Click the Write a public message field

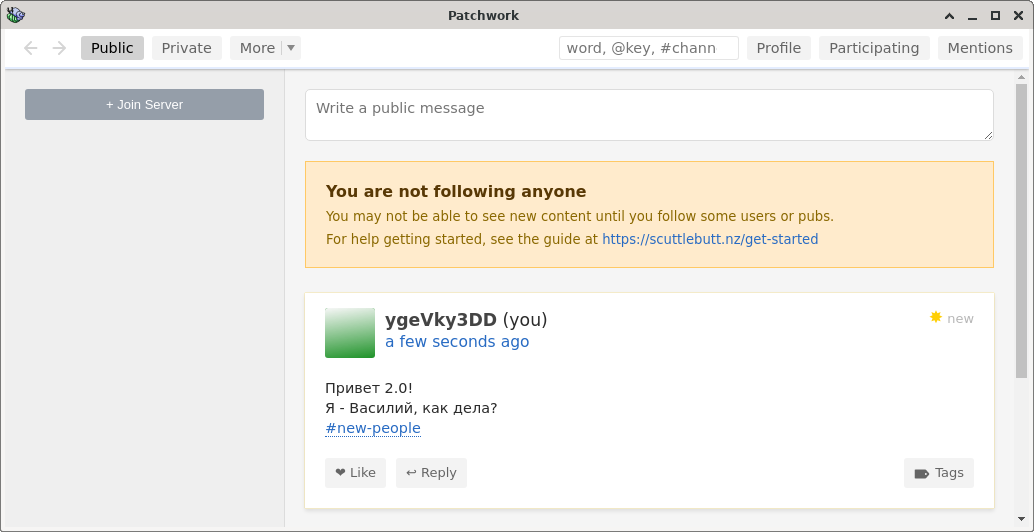pos(649,115)
